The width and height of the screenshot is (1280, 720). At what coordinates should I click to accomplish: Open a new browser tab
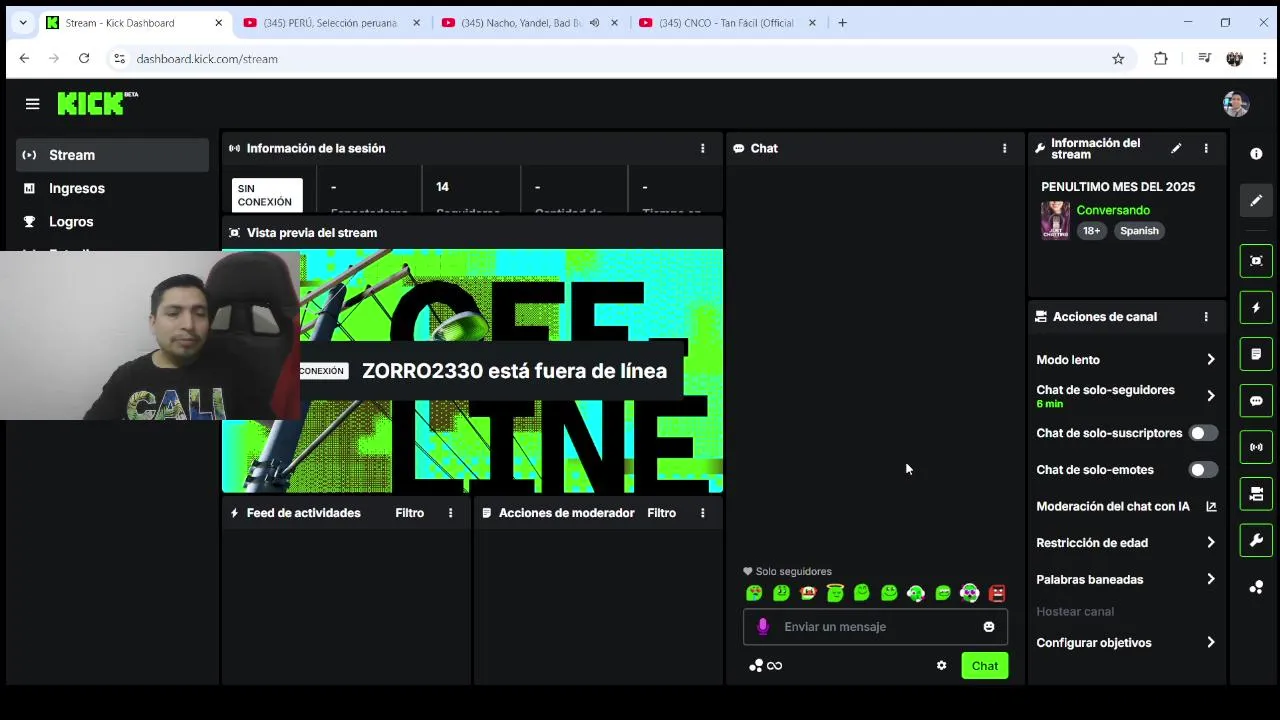(x=842, y=23)
